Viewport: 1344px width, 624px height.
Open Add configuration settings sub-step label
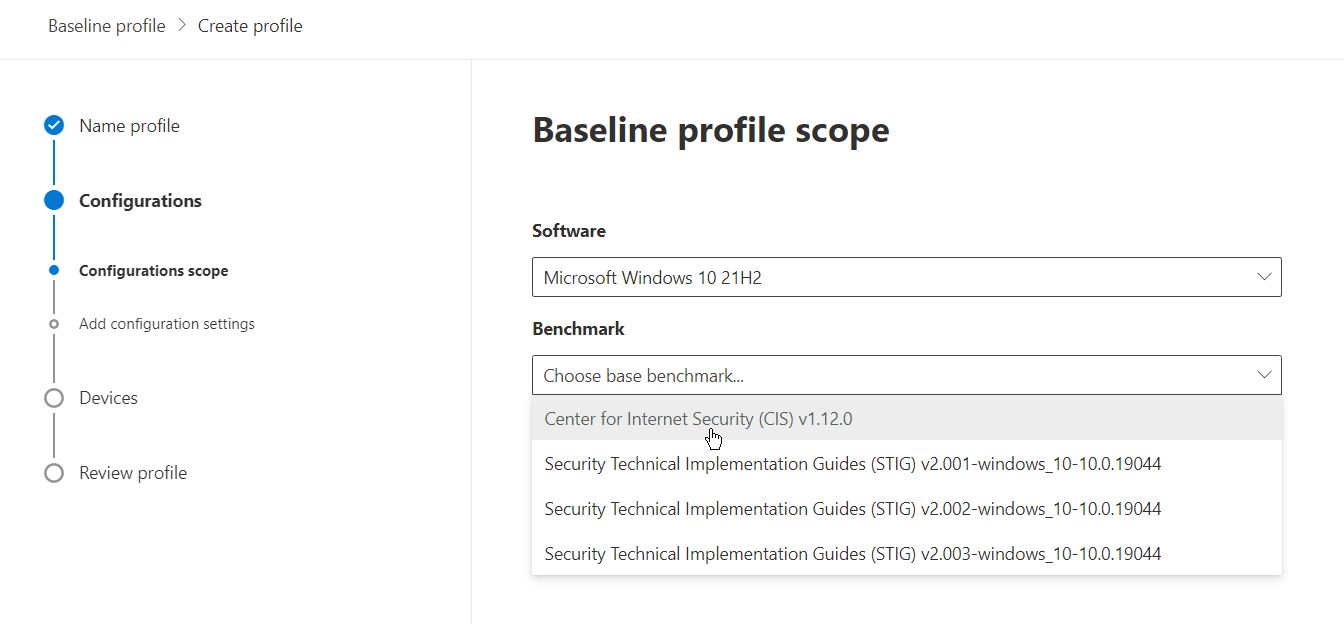(x=166, y=324)
